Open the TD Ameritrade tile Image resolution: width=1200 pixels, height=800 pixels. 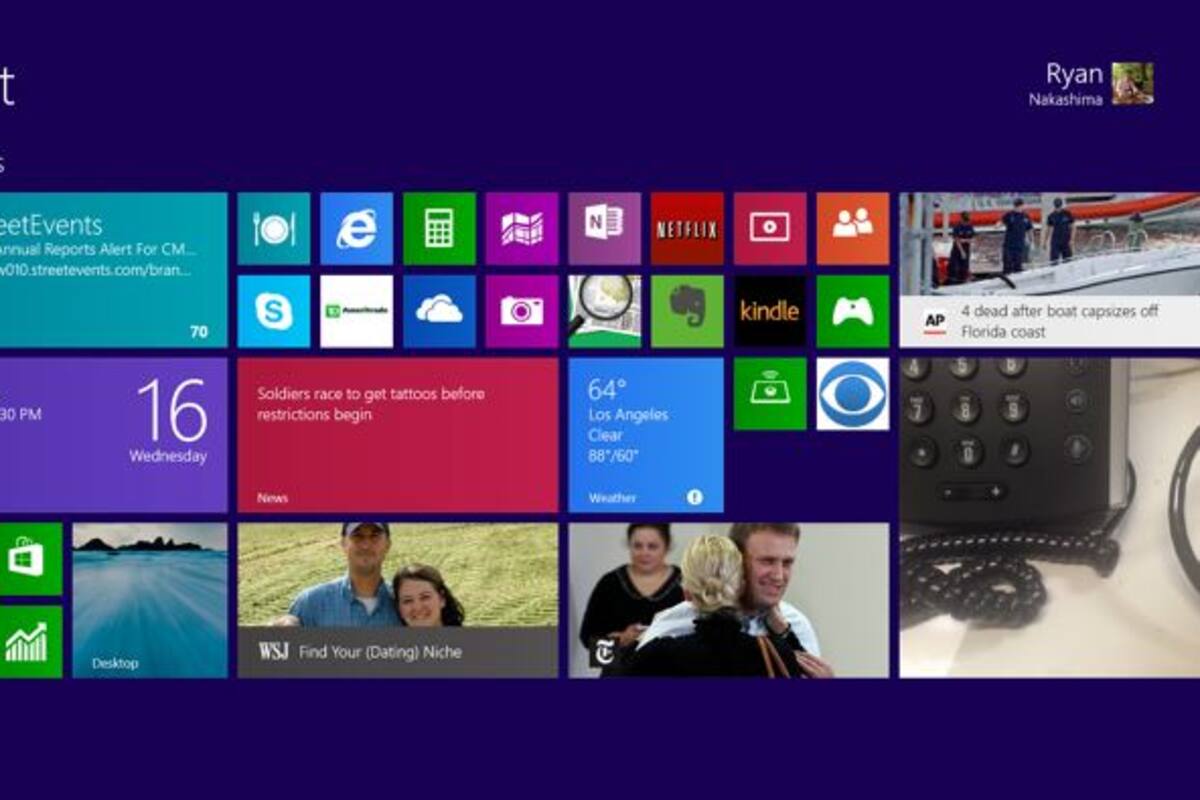point(357,311)
